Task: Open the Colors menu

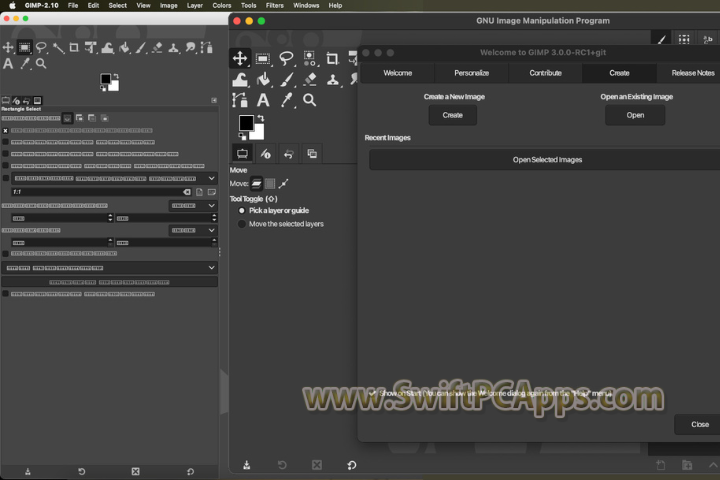Action: pyautogui.click(x=222, y=6)
